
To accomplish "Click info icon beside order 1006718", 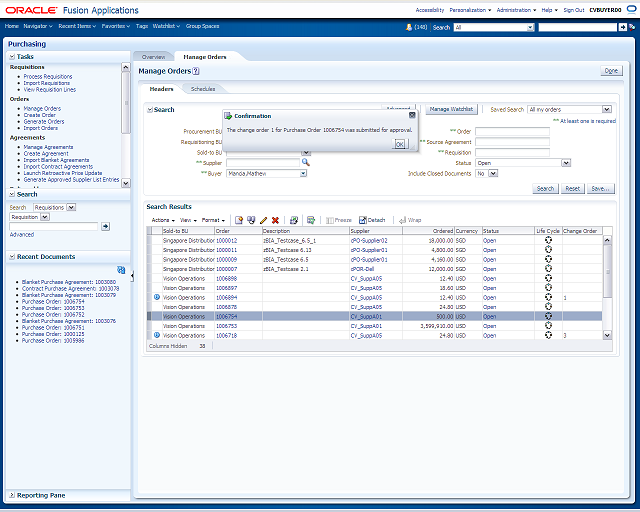I will click(x=157, y=335).
